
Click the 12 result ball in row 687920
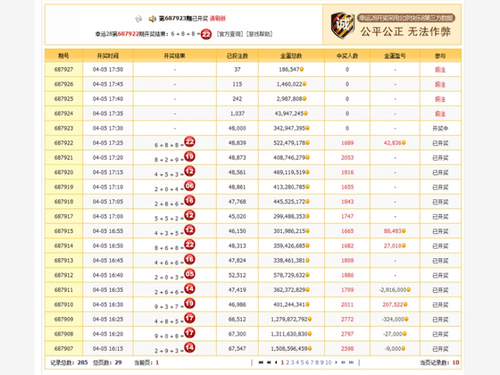coord(190,171)
